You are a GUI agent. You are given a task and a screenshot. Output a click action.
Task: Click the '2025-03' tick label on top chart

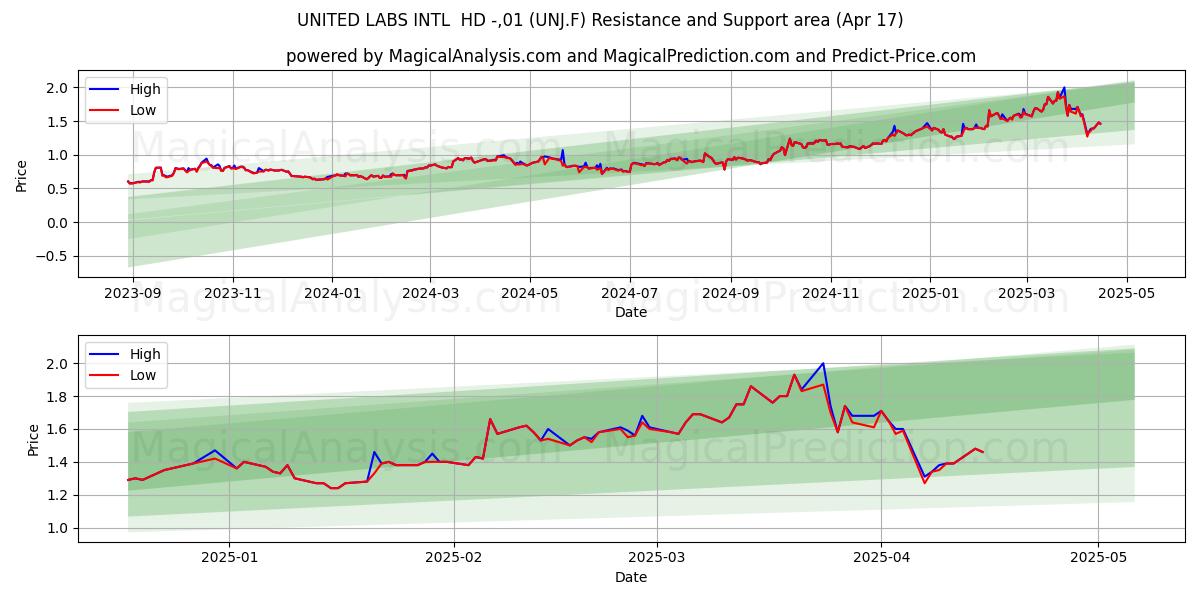[x=1026, y=293]
